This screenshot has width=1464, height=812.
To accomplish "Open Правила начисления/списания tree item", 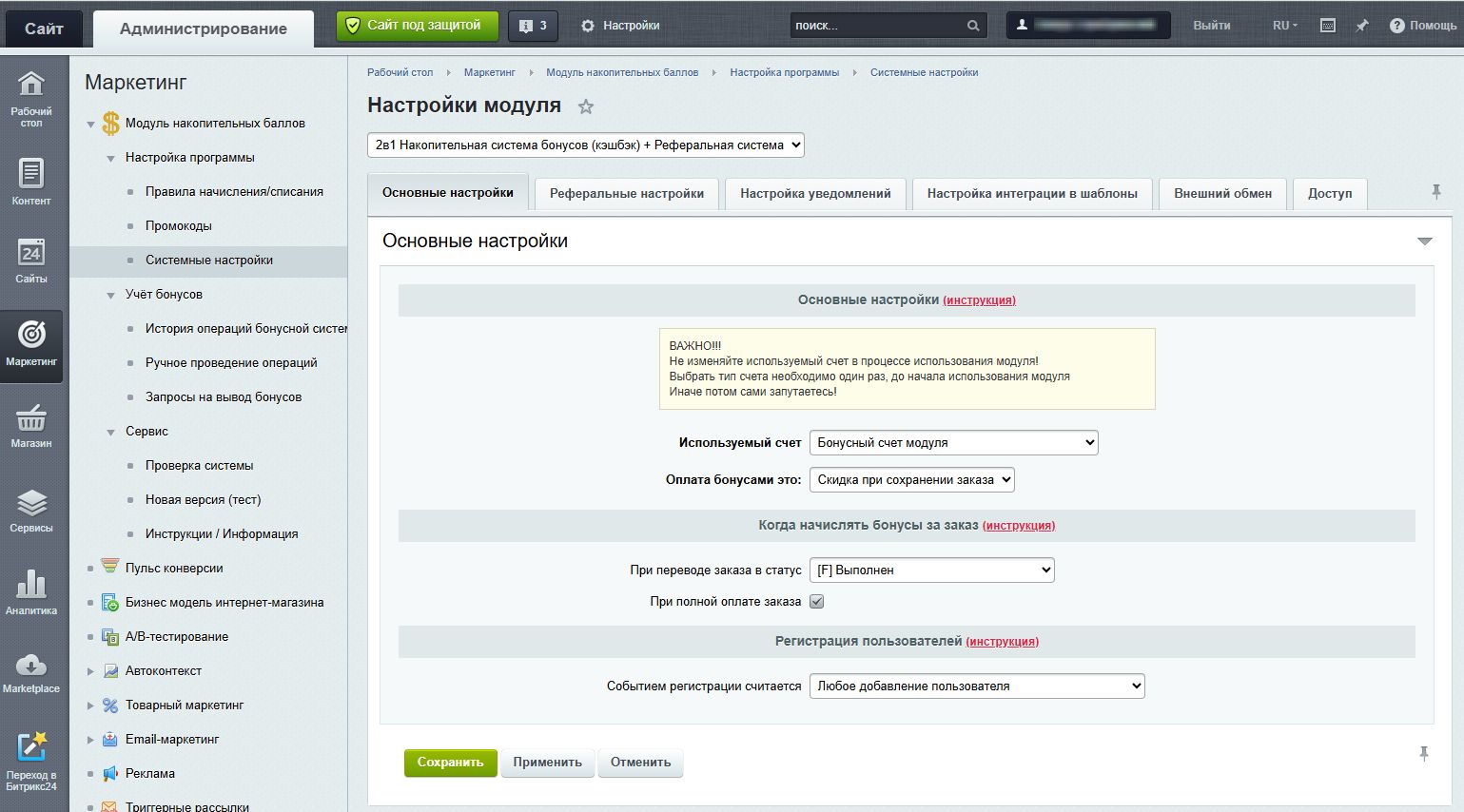I will point(234,192).
